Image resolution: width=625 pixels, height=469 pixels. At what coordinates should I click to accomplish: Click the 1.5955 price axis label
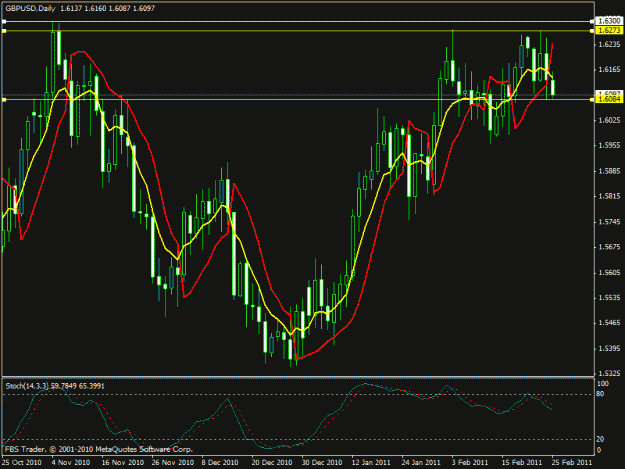(609, 145)
